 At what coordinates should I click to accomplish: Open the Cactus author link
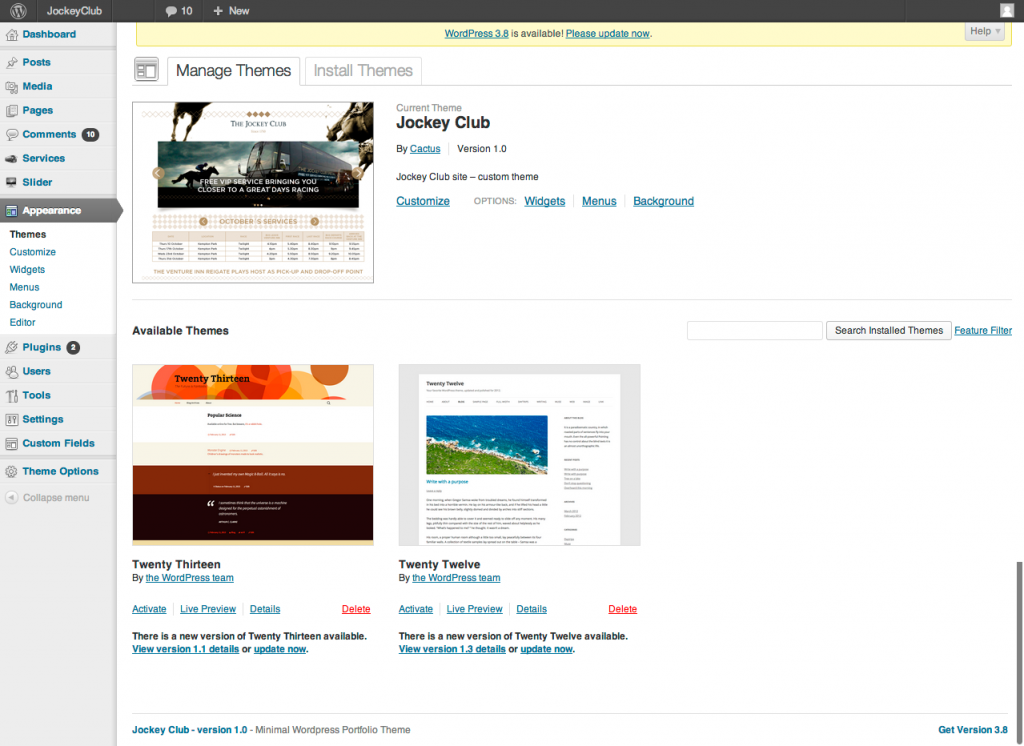pyautogui.click(x=425, y=149)
